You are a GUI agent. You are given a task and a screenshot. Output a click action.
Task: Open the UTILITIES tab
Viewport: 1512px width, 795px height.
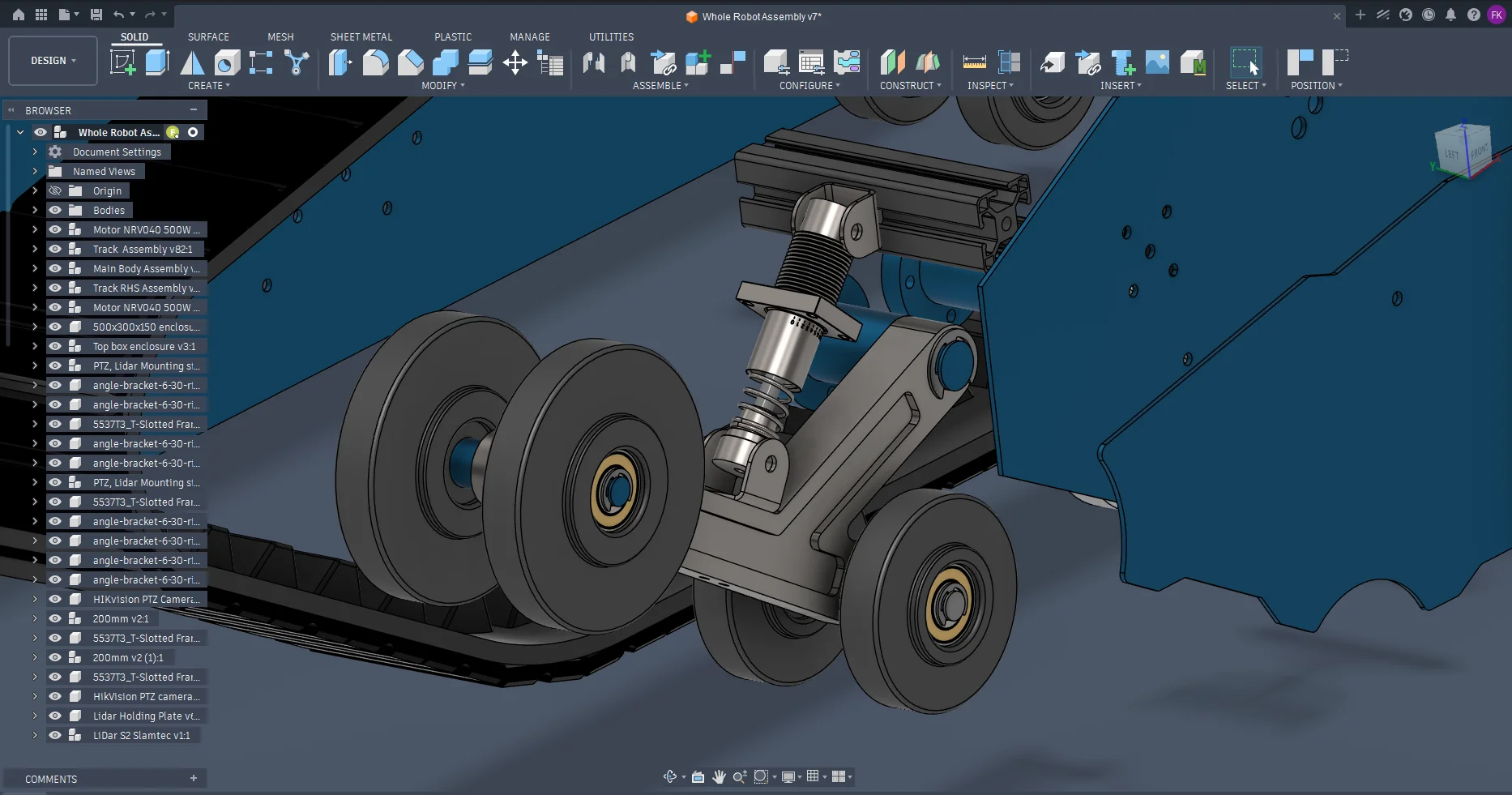pos(611,37)
